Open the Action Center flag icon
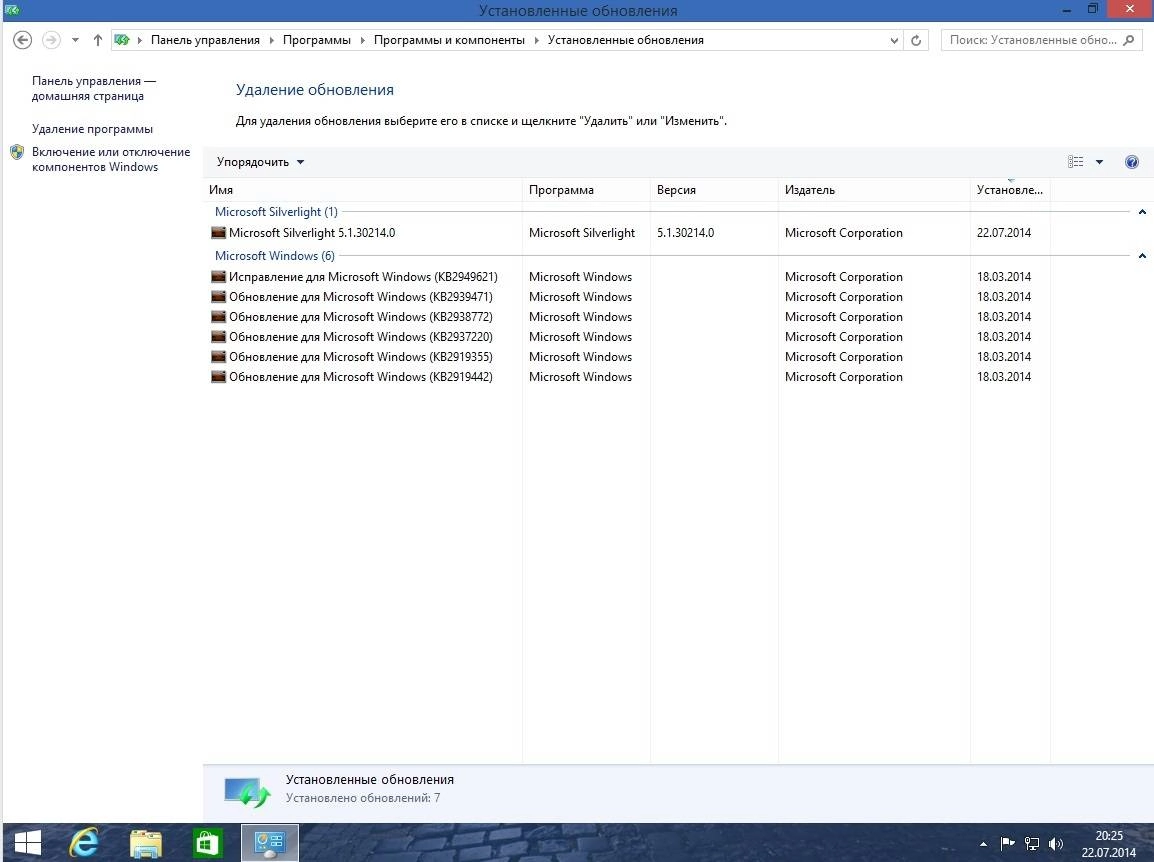This screenshot has width=1154, height=862. [x=1008, y=844]
